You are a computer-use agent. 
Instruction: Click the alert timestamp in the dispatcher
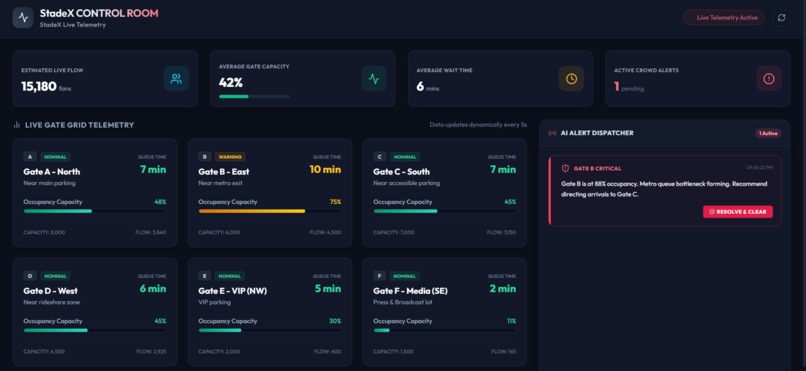[759, 168]
